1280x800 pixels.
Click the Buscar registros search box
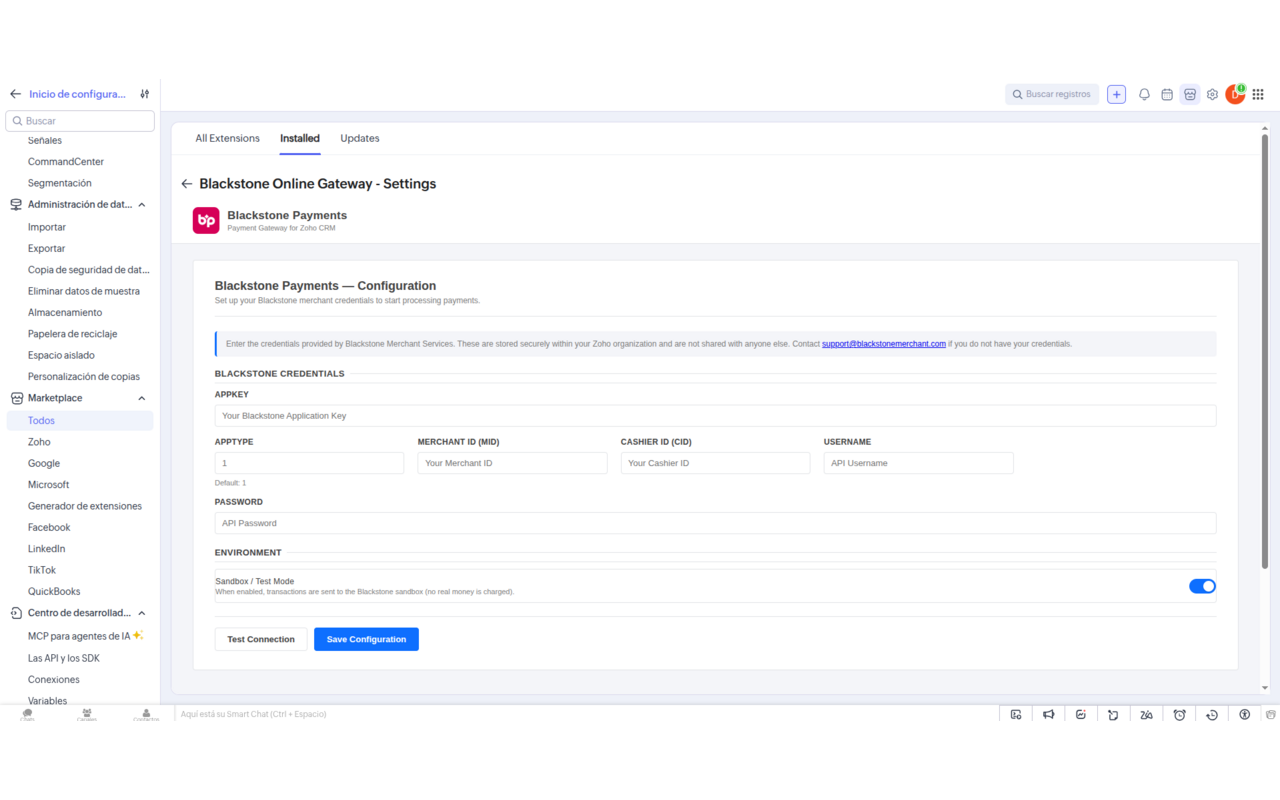click(x=1052, y=94)
